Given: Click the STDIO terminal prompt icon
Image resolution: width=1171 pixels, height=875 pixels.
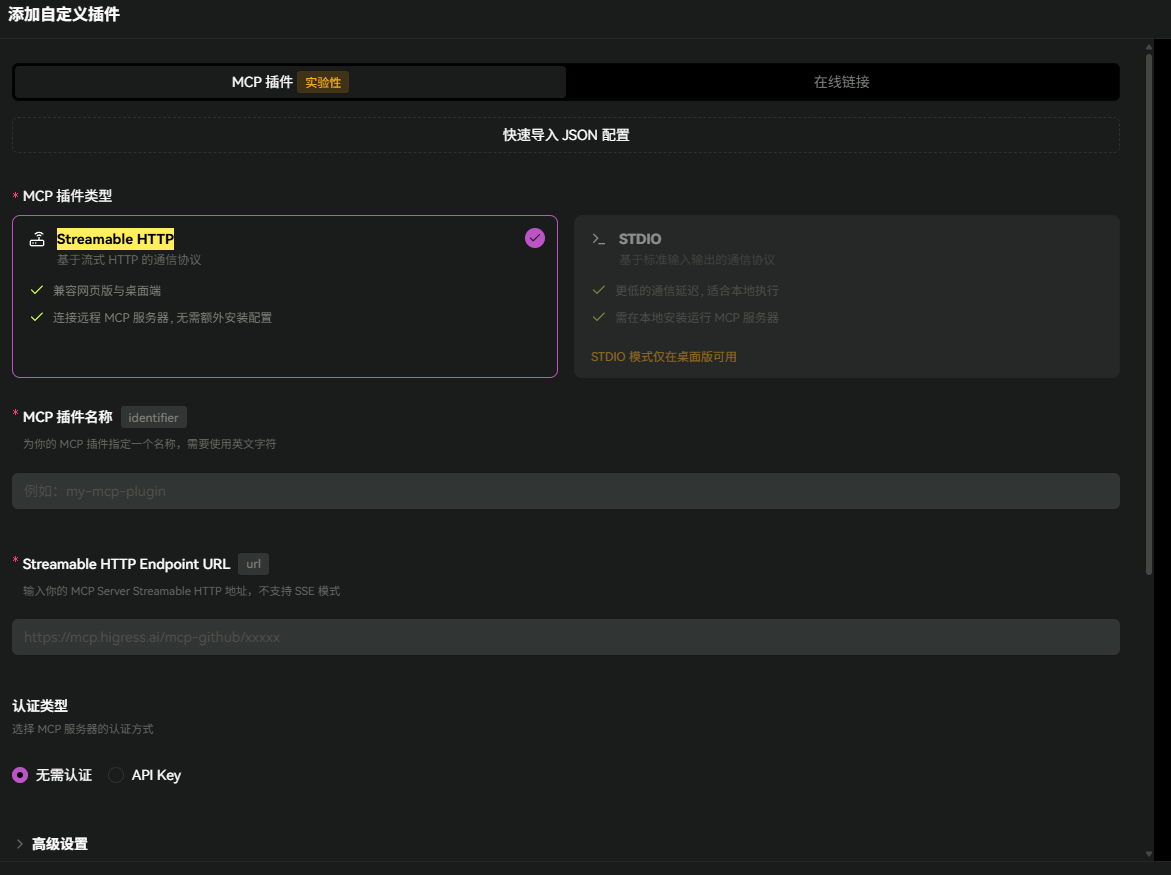Looking at the screenshot, I should pyautogui.click(x=599, y=239).
